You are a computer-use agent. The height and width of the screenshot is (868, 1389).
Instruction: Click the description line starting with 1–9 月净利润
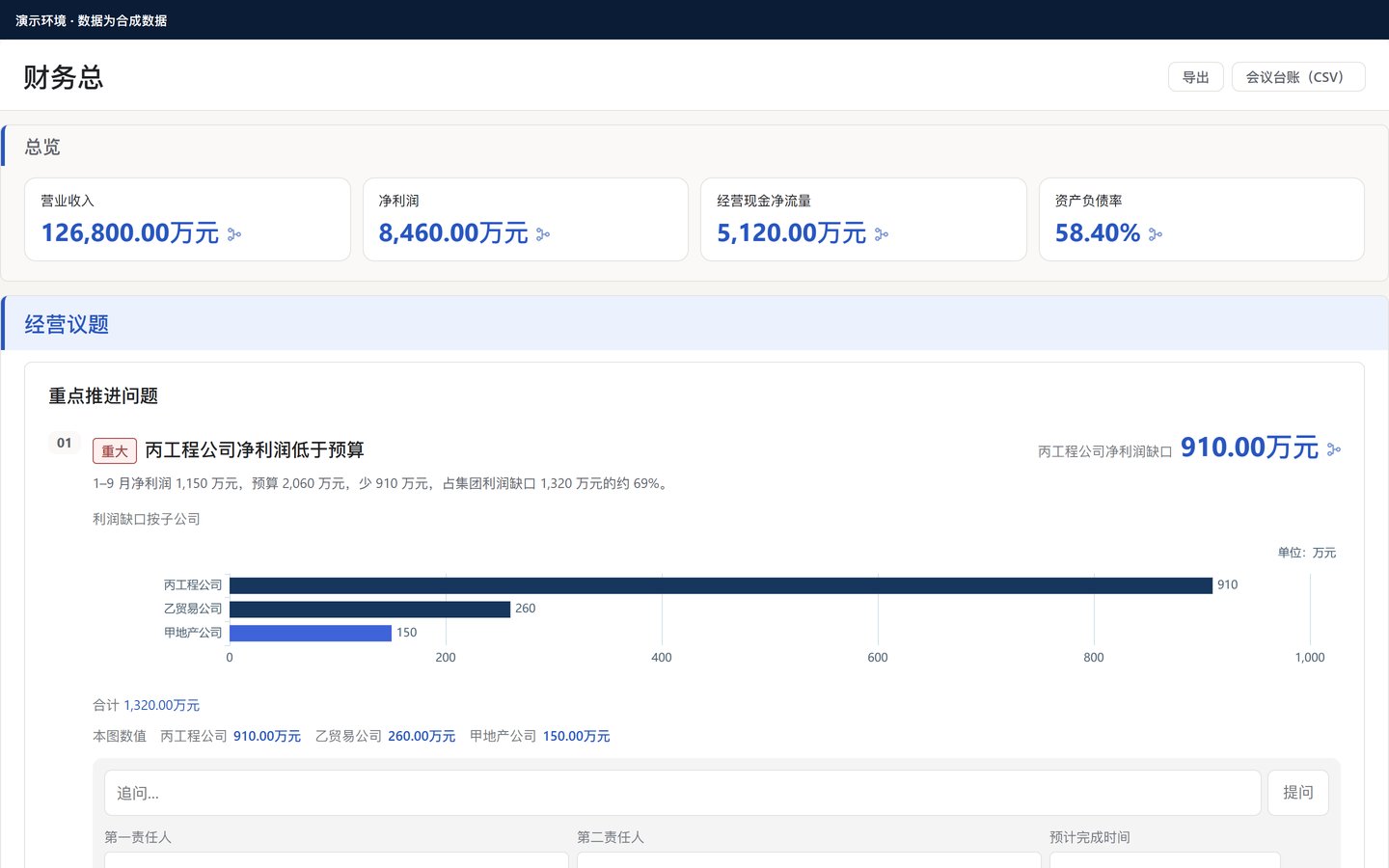[382, 483]
